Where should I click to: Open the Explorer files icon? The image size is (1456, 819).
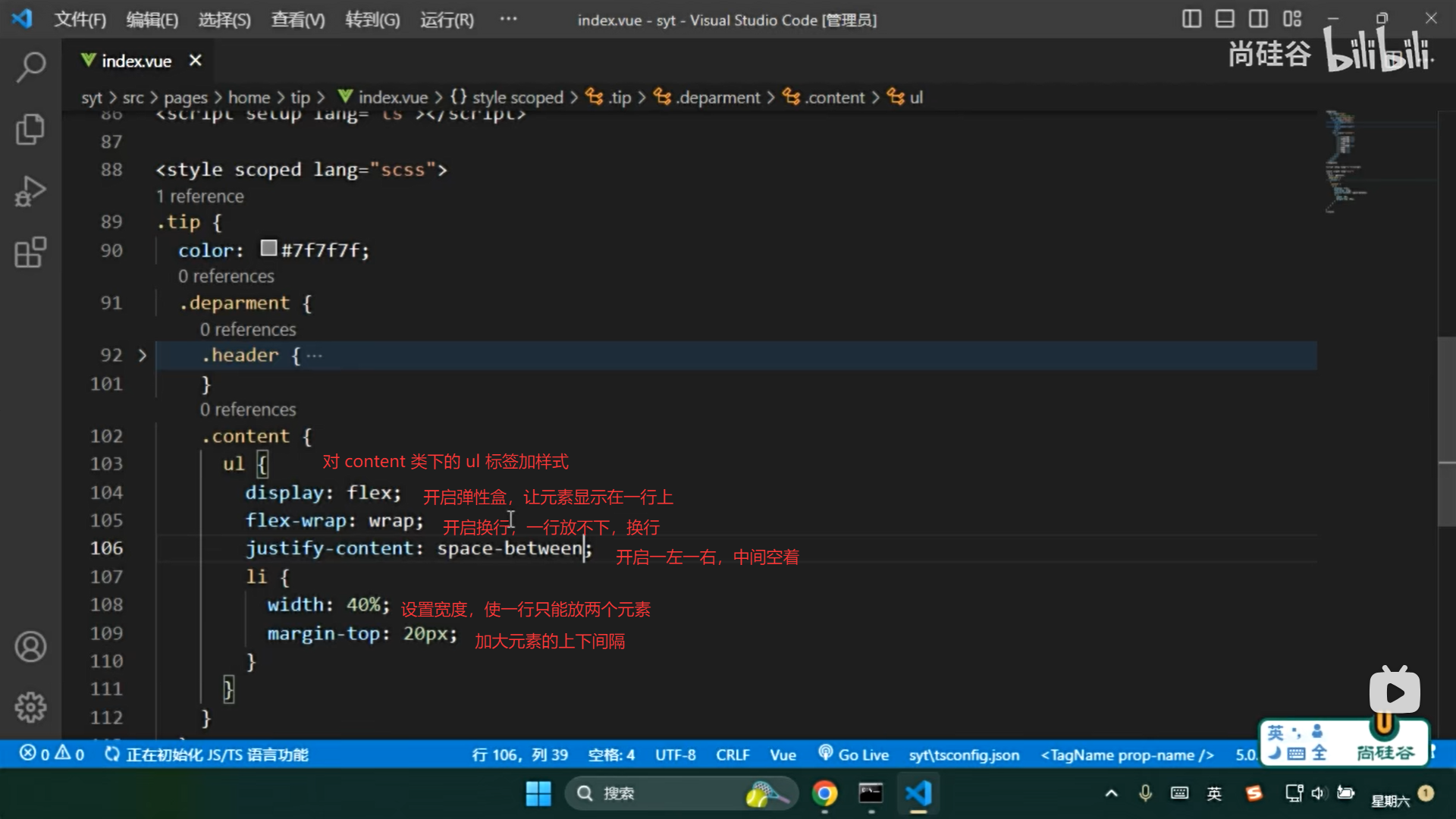click(x=30, y=129)
